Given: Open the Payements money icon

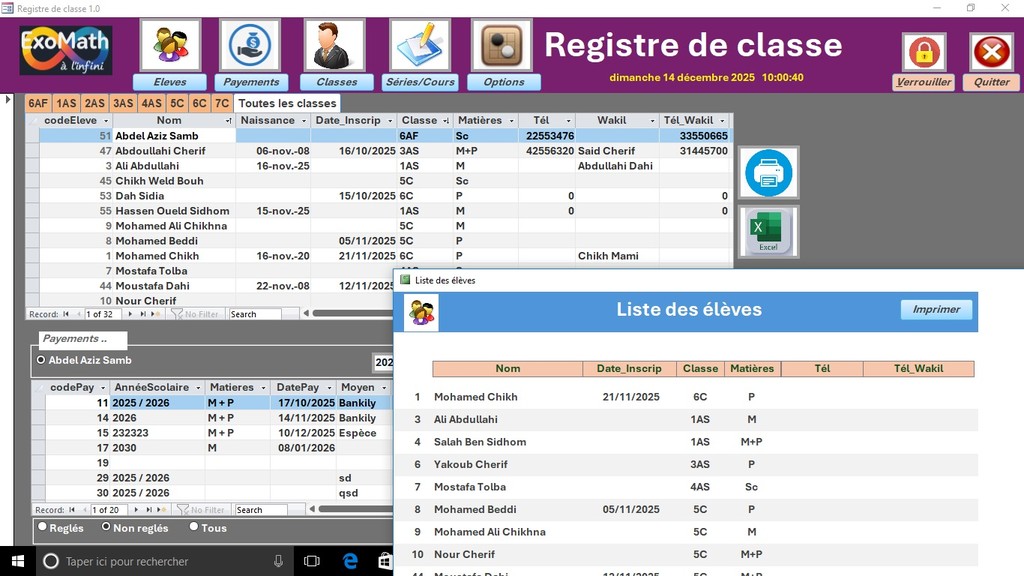Looking at the screenshot, I should 250,45.
